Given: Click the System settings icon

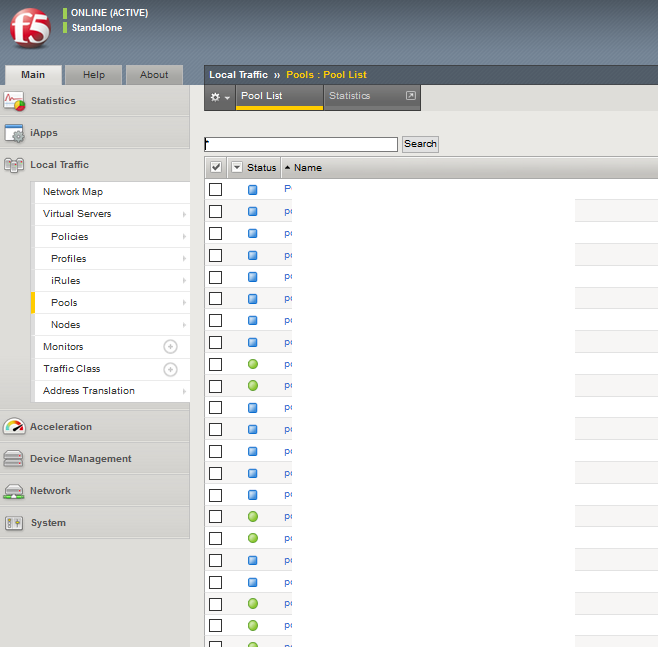Looking at the screenshot, I should coord(14,523).
